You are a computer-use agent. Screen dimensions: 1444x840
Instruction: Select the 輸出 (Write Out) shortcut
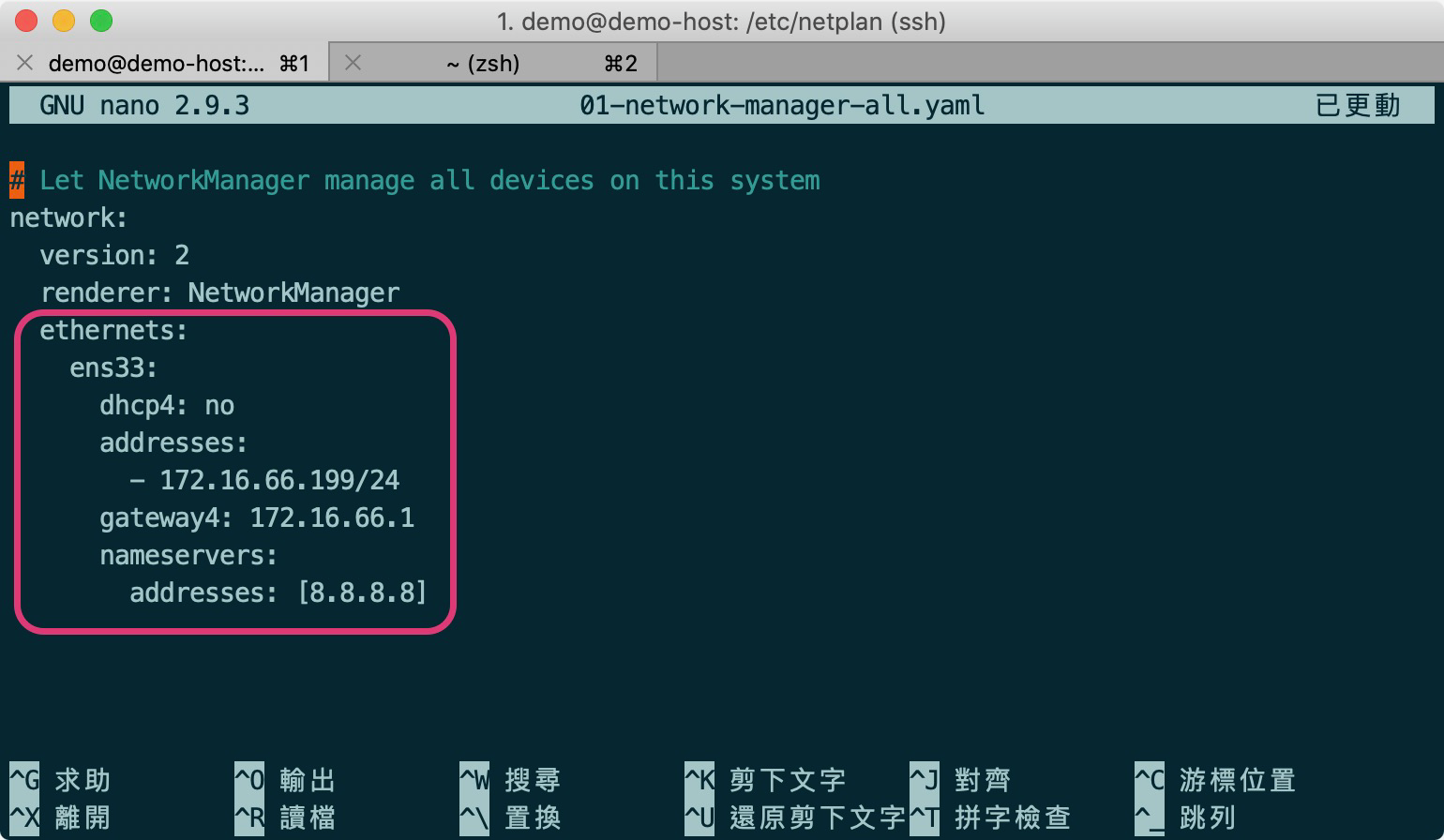tap(307, 779)
